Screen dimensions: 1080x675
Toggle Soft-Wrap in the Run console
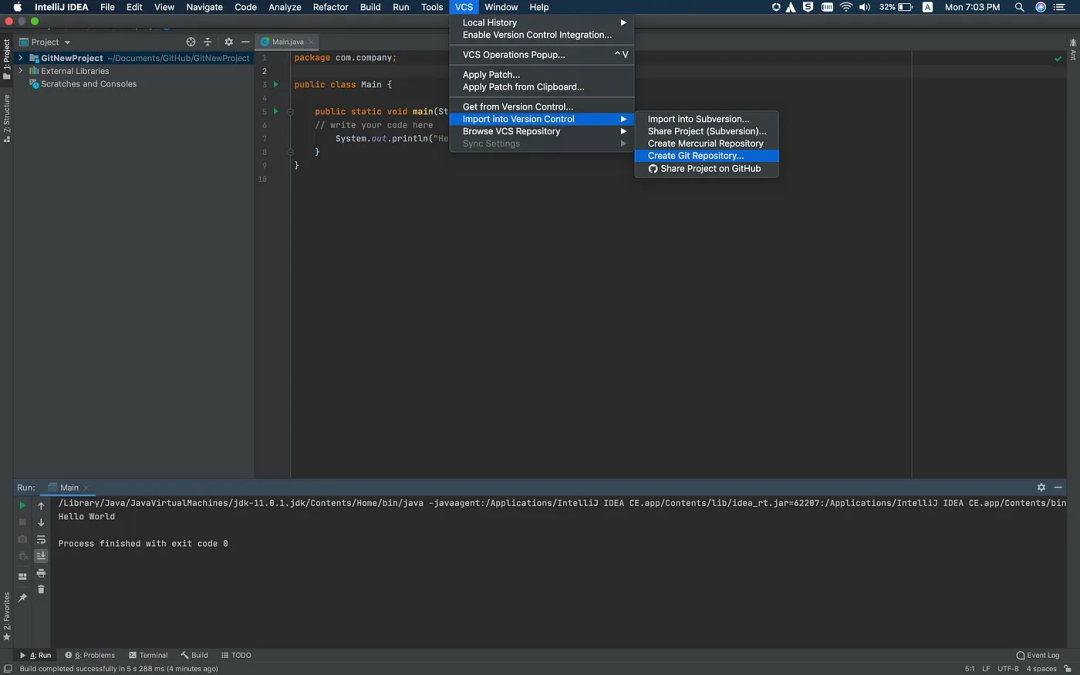tap(41, 539)
